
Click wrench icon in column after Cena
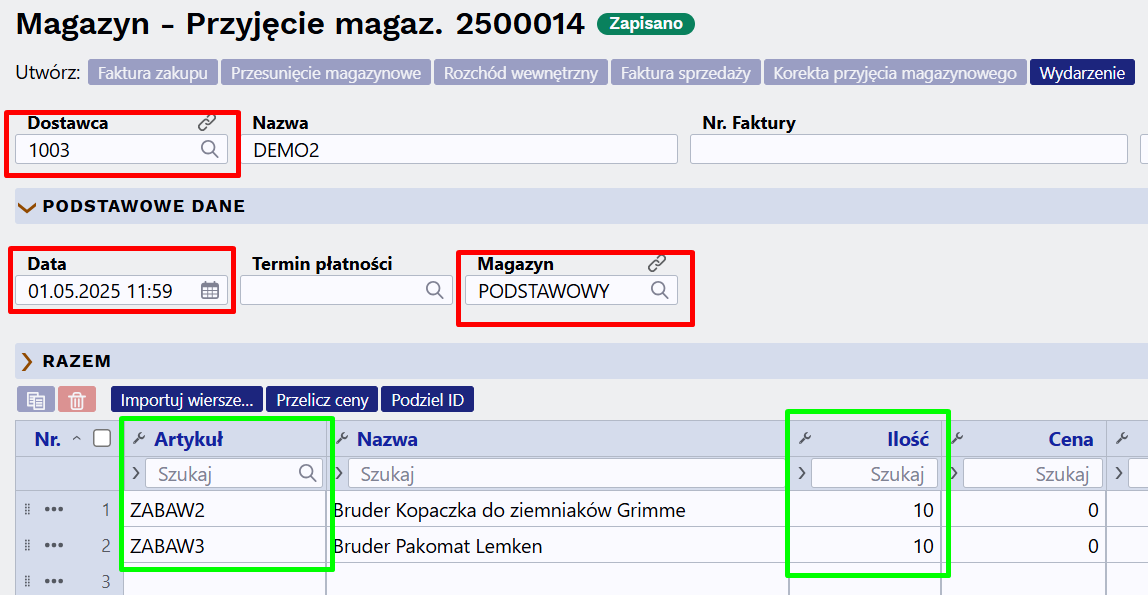pyautogui.click(x=1122, y=438)
